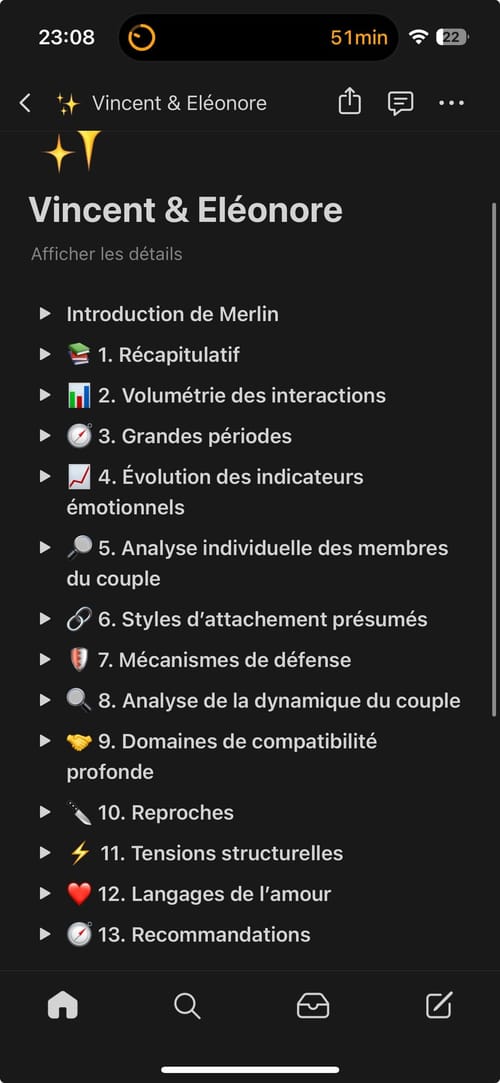Expand the 1. Récapitulatif toggle arrow

pos(46,354)
